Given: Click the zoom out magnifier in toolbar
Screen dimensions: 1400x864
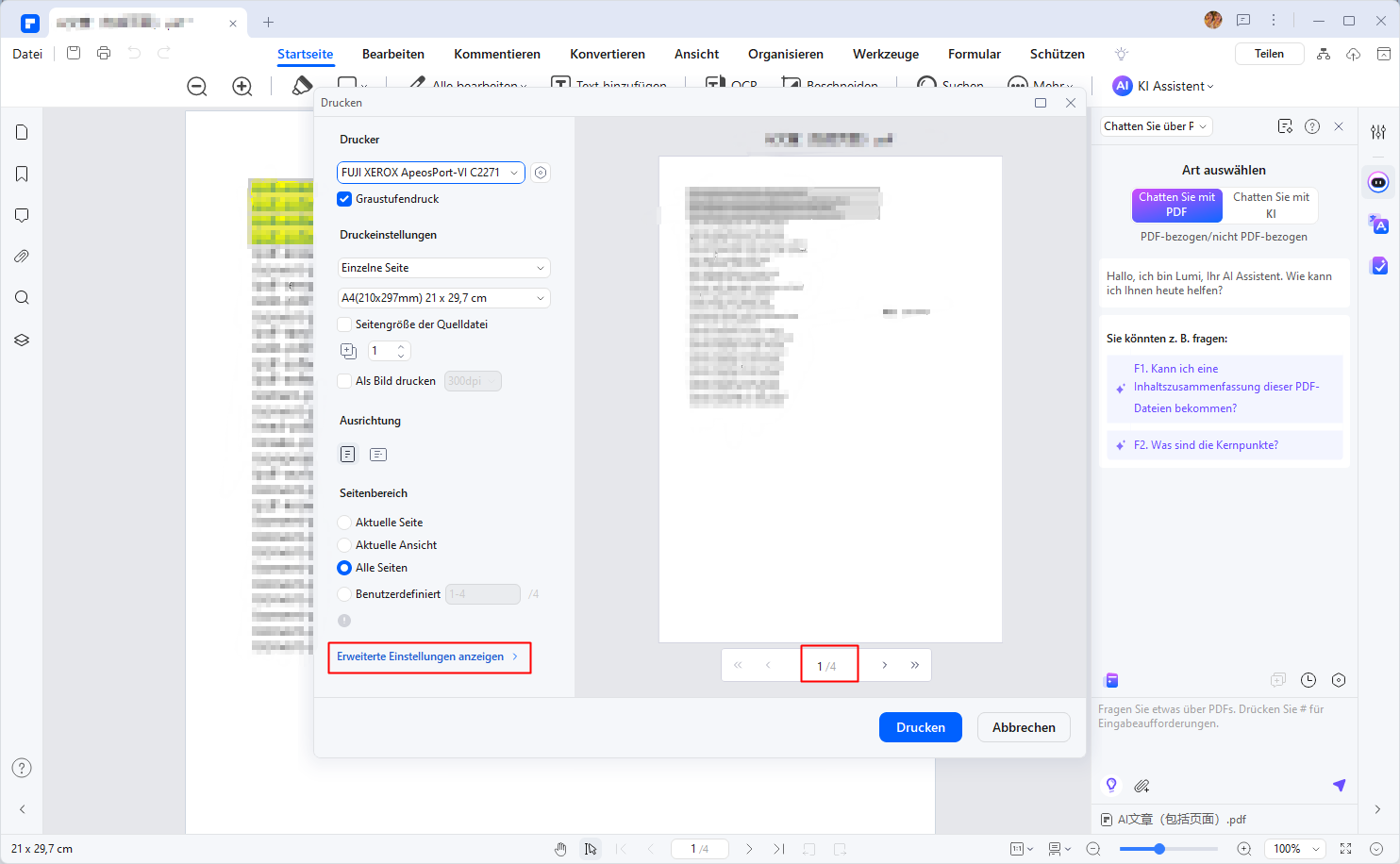Looking at the screenshot, I should click(197, 87).
